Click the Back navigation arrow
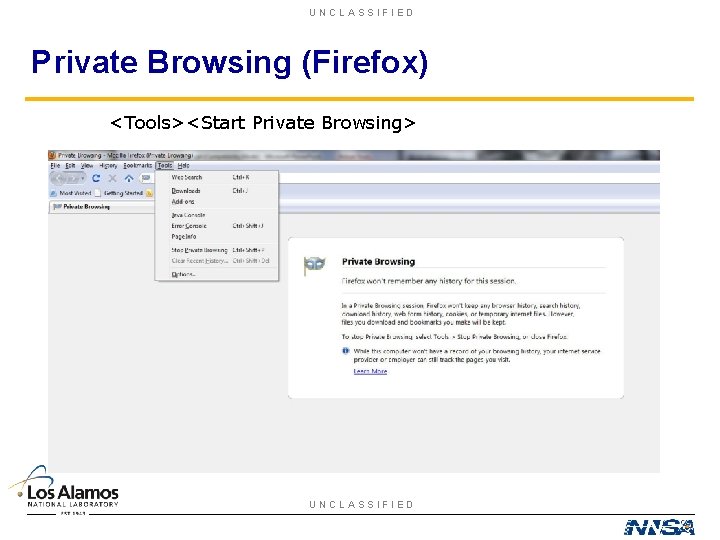This screenshot has width=720, height=540. pos(58,178)
